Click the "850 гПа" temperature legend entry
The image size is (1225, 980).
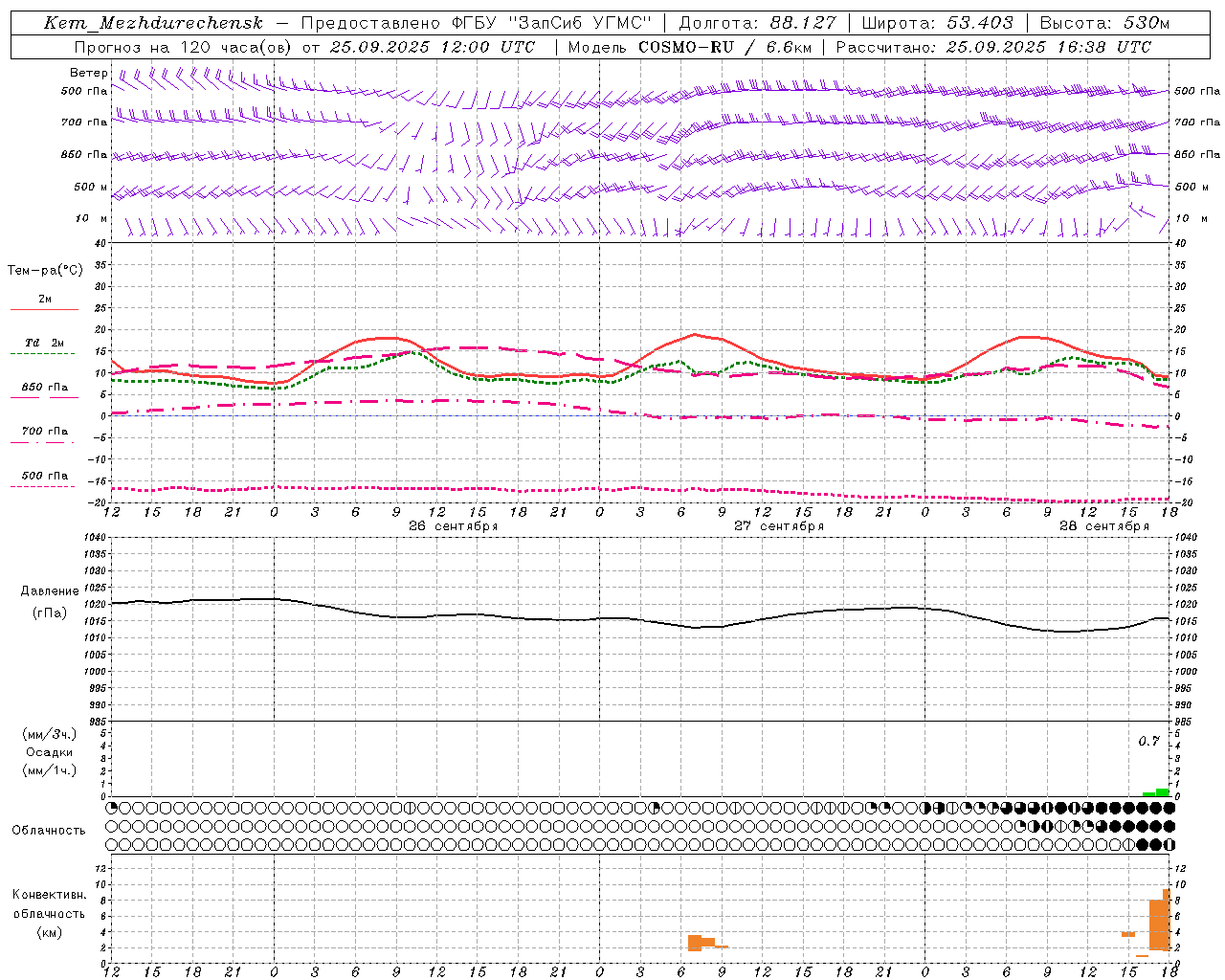coord(45,388)
